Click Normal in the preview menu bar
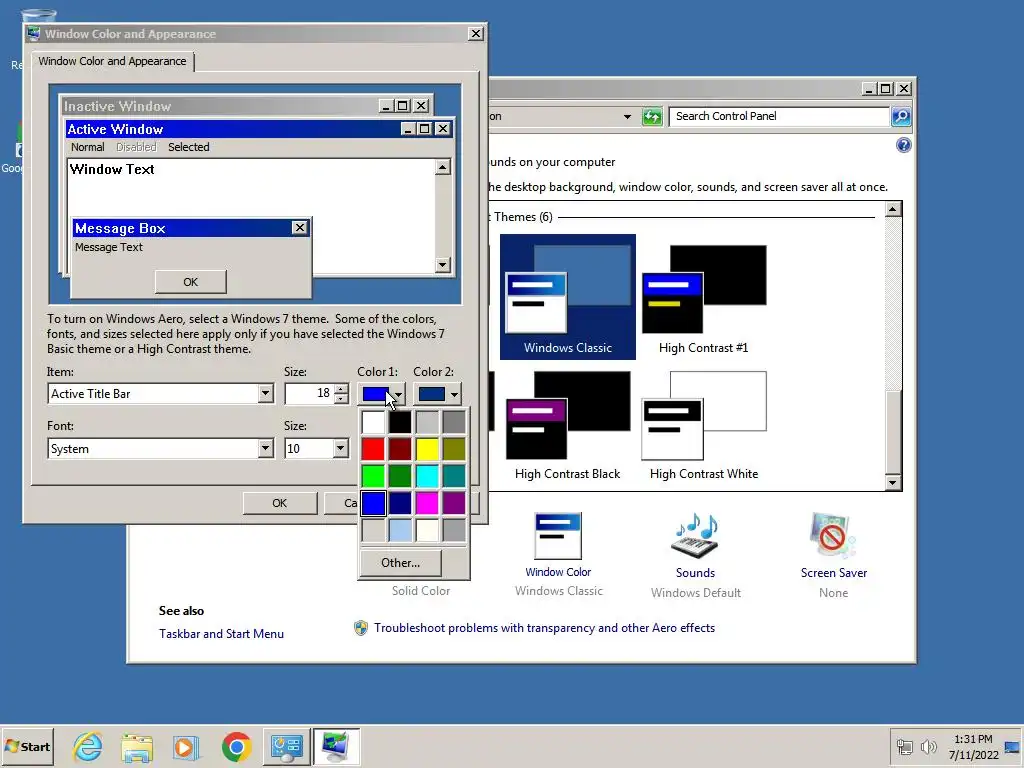Viewport: 1024px width, 768px height. click(x=88, y=147)
